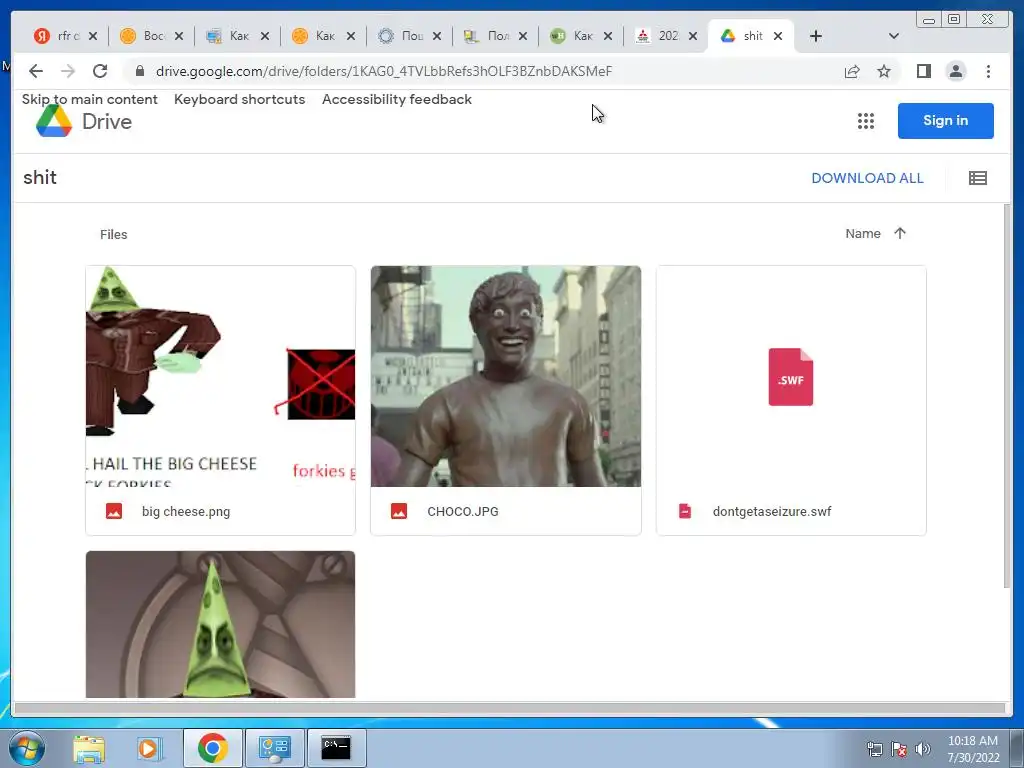Click the lock icon in address bar

[140, 71]
